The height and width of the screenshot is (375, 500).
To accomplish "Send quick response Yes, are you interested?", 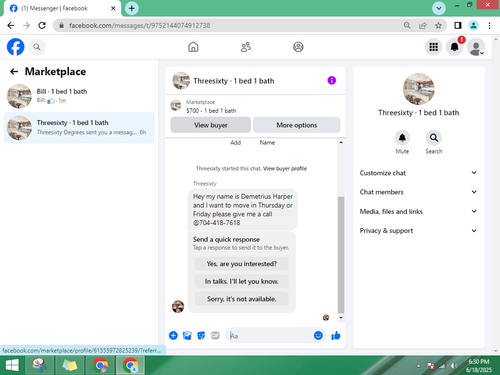I will 242,264.
